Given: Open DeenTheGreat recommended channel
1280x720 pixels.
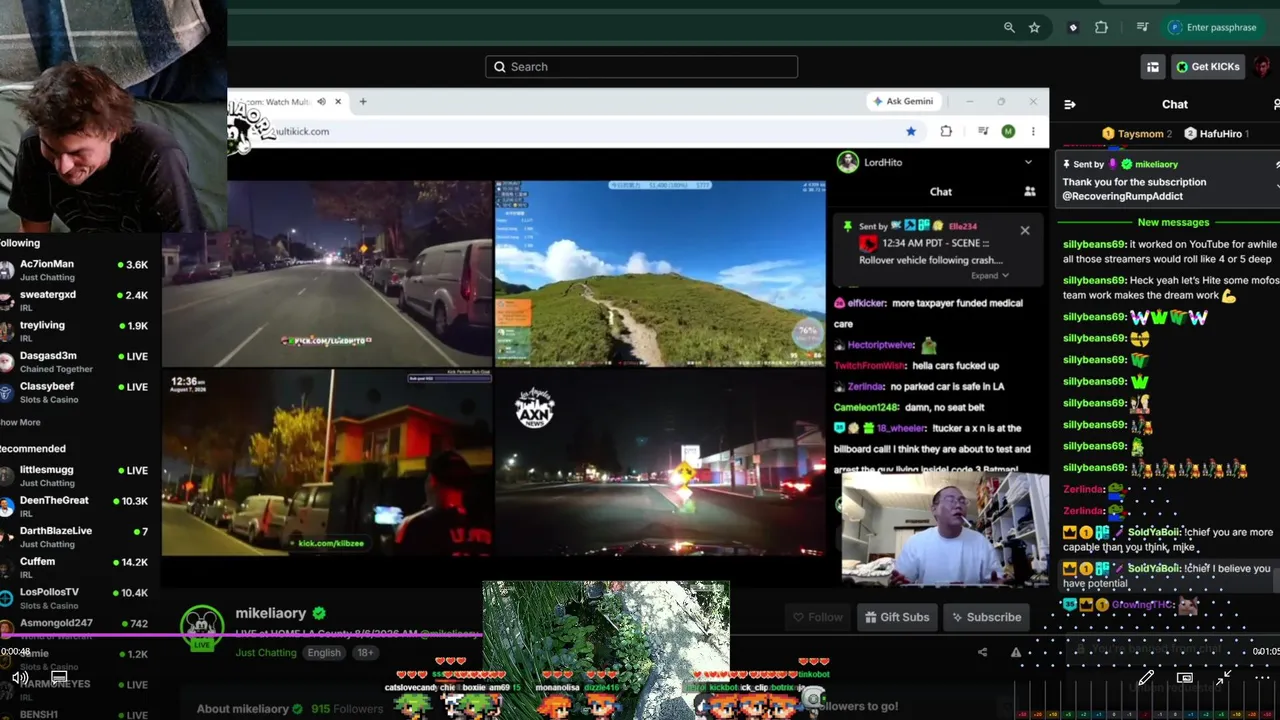Looking at the screenshot, I should (x=76, y=506).
